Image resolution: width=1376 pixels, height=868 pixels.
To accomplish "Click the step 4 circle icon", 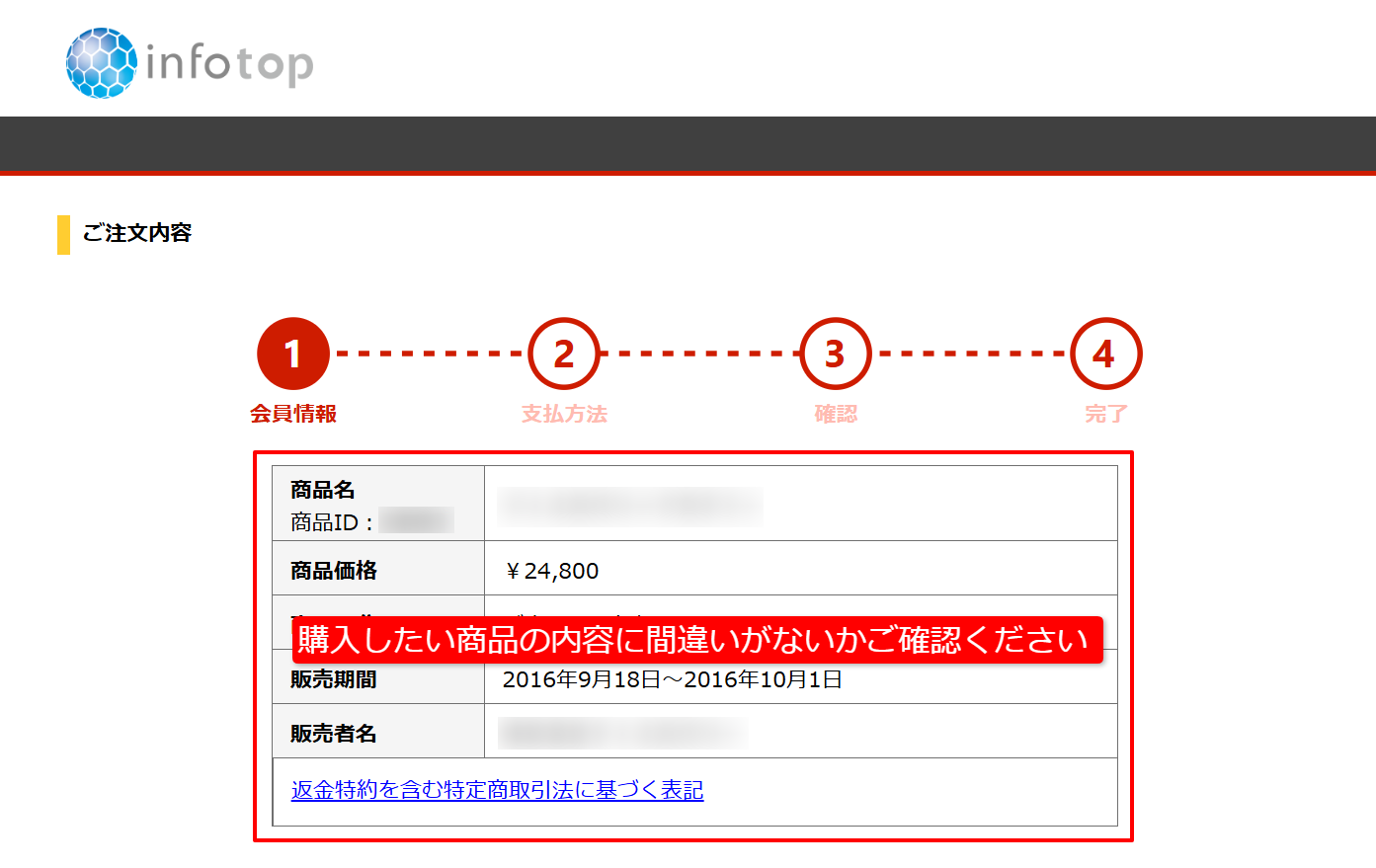I will click(1105, 354).
